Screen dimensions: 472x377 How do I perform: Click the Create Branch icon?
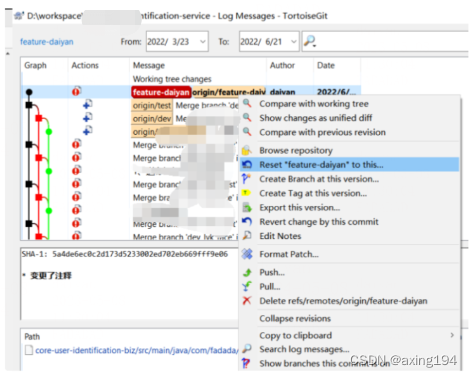[246, 179]
